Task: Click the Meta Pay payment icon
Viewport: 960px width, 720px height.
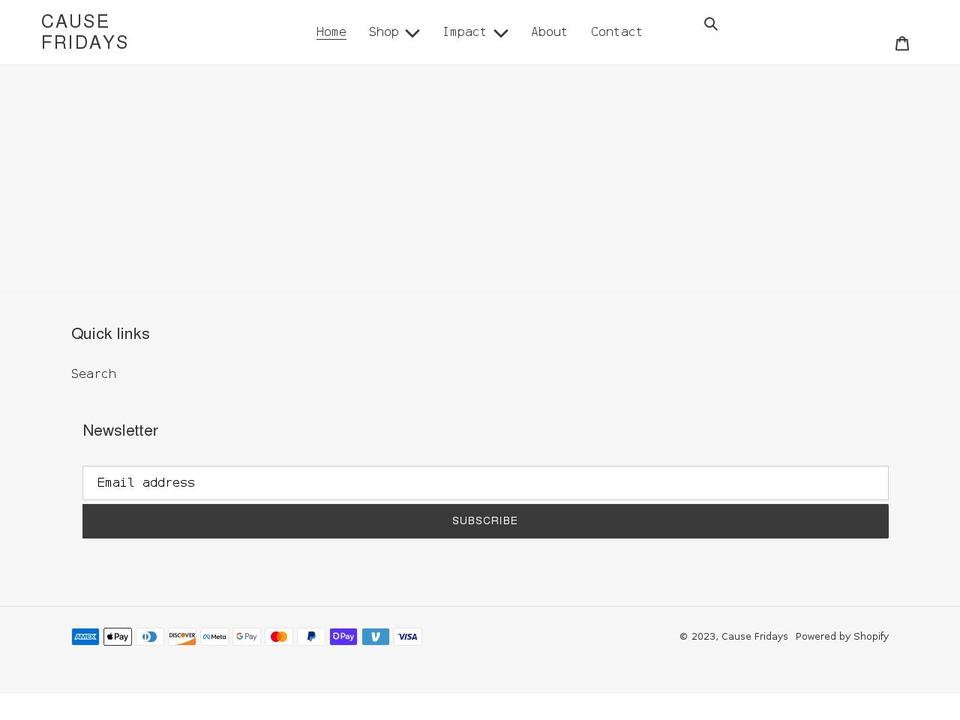Action: (x=214, y=637)
